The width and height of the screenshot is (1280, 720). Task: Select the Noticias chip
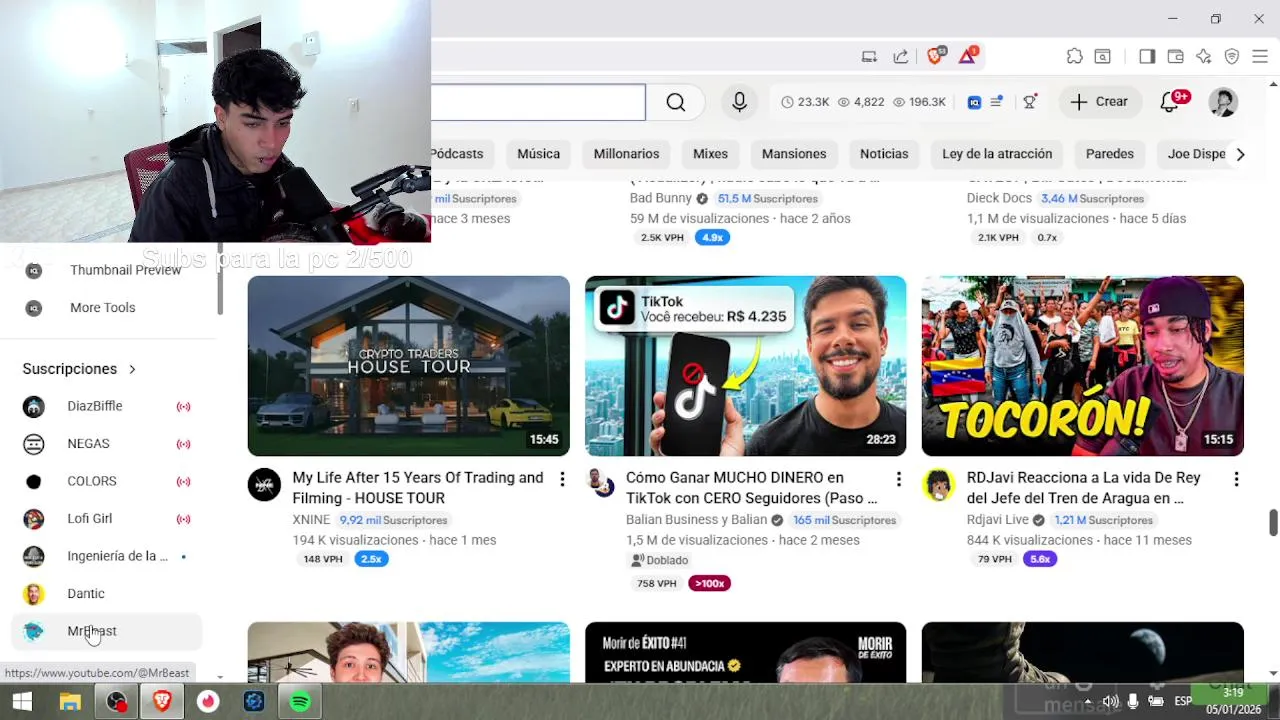coord(884,154)
